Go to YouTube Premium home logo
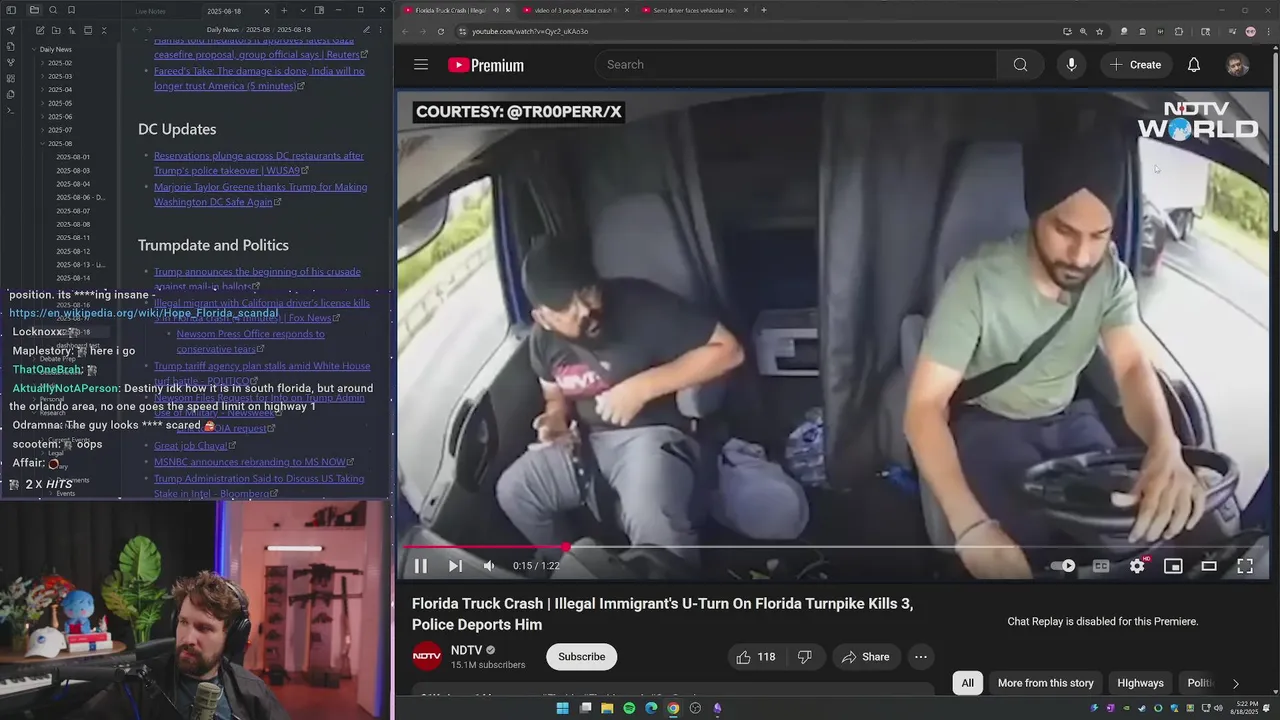Viewport: 1280px width, 720px height. 486,65
